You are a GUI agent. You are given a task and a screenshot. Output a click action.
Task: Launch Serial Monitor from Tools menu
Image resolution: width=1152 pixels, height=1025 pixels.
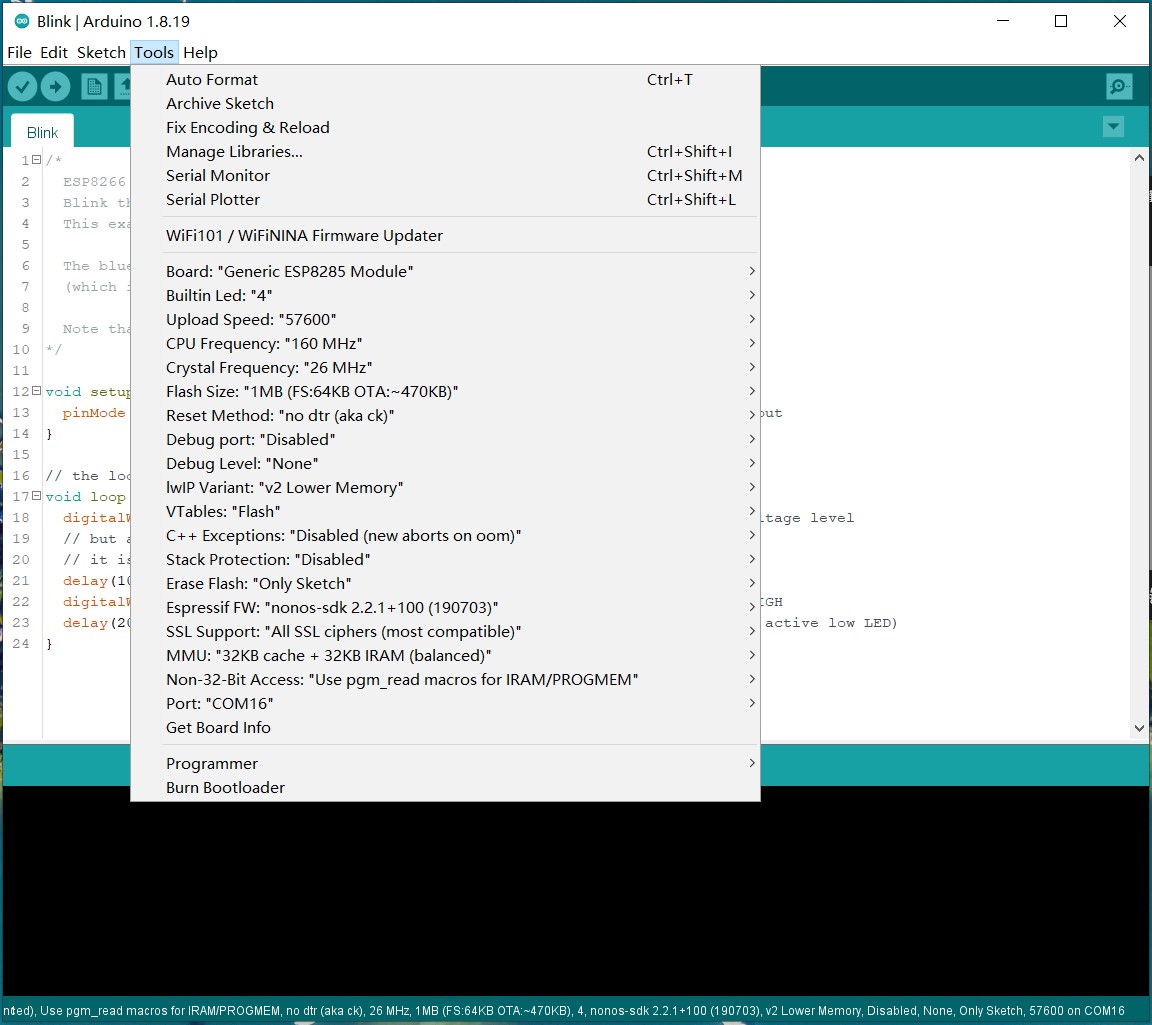[x=445, y=176]
